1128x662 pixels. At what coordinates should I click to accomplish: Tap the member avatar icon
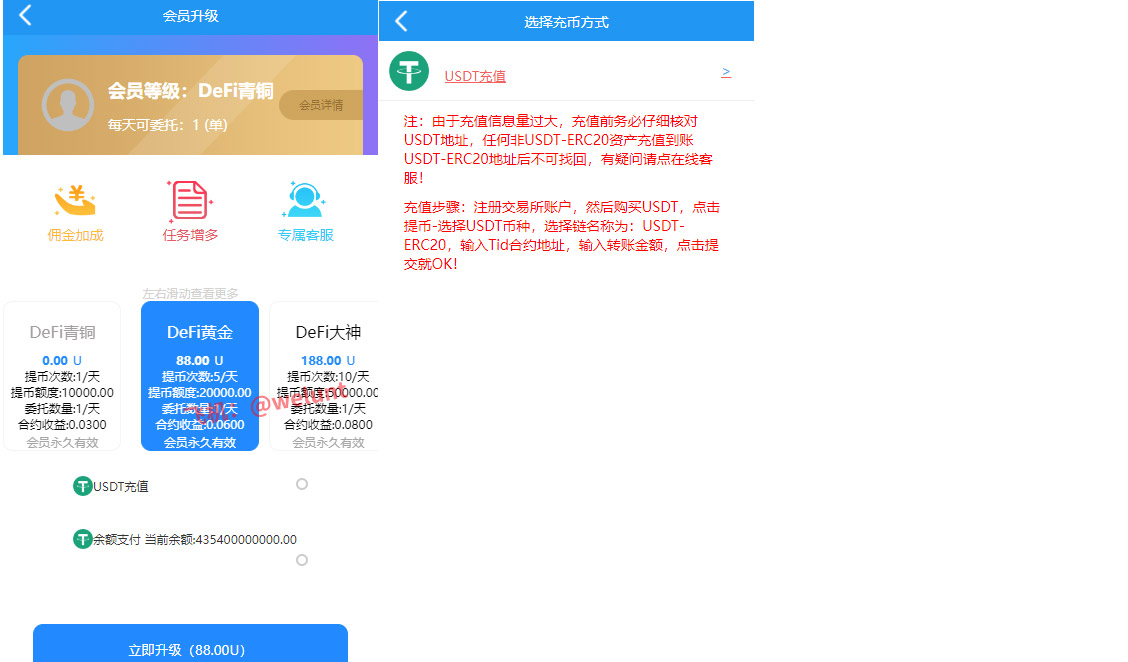(68, 105)
